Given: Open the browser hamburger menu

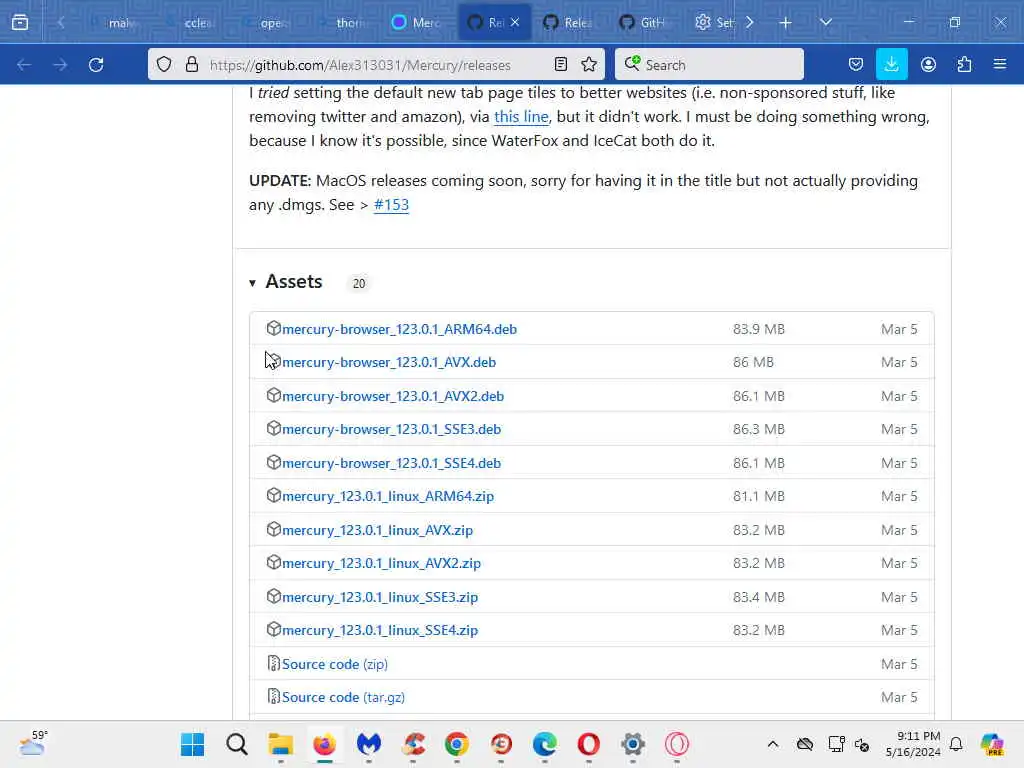Looking at the screenshot, I should click(1000, 64).
